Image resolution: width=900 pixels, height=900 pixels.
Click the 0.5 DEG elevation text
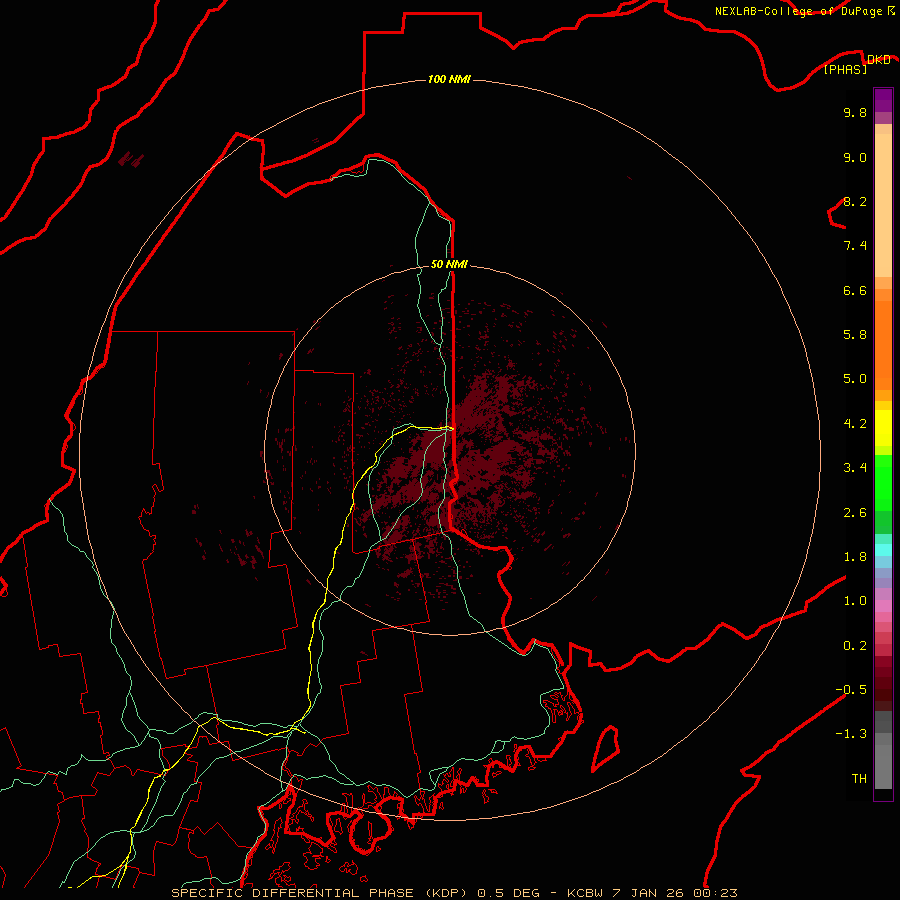[x=509, y=893]
